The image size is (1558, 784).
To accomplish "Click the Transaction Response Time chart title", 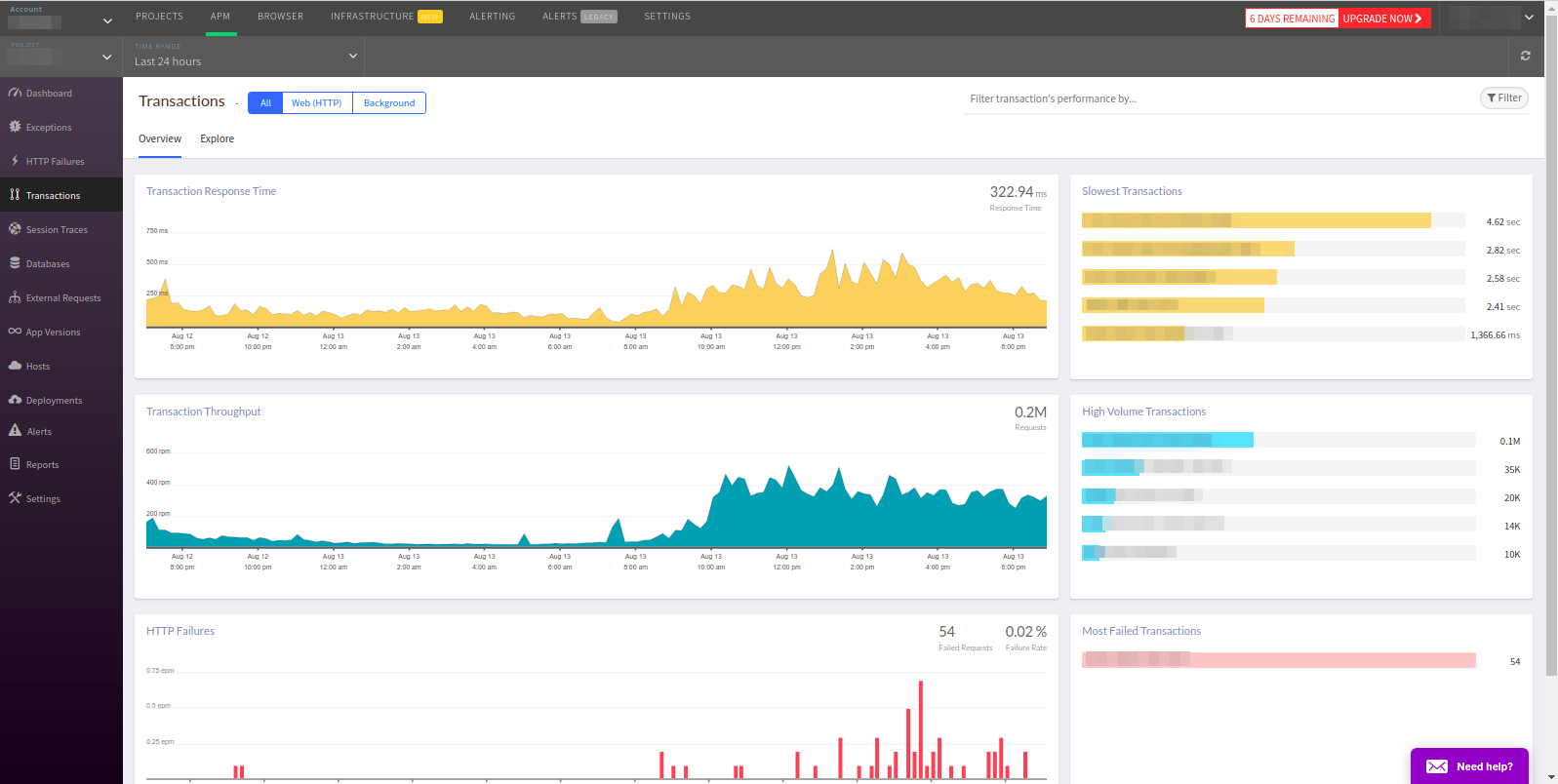I will point(211,191).
